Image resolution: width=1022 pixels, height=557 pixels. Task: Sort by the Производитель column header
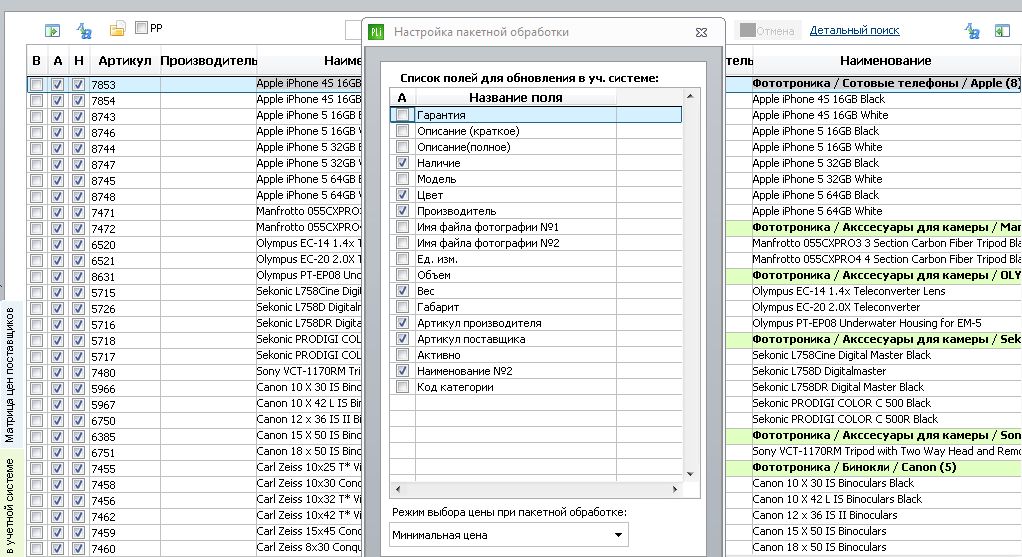pos(209,61)
